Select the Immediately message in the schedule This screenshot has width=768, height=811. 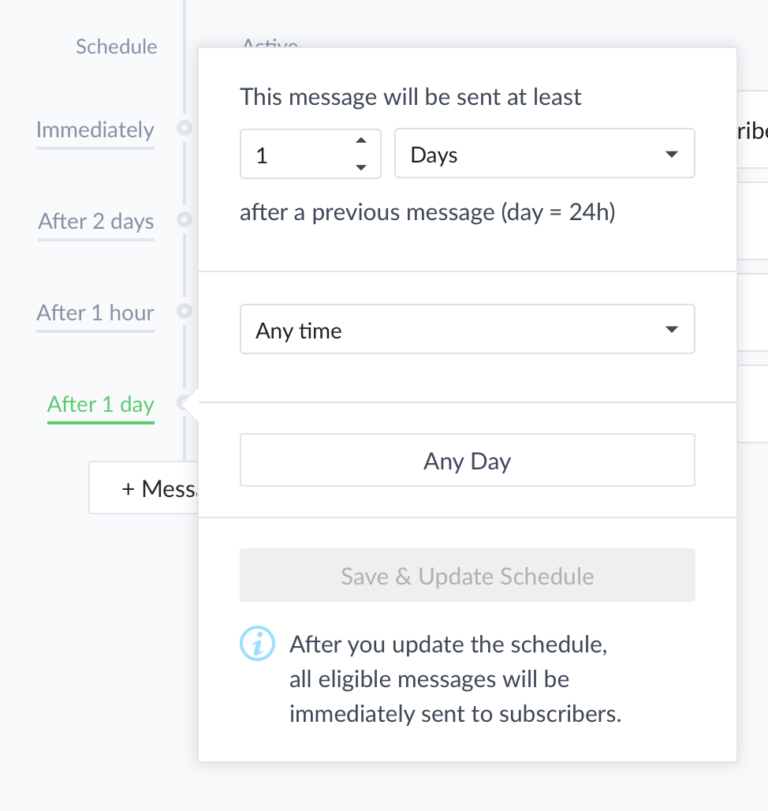pos(95,130)
